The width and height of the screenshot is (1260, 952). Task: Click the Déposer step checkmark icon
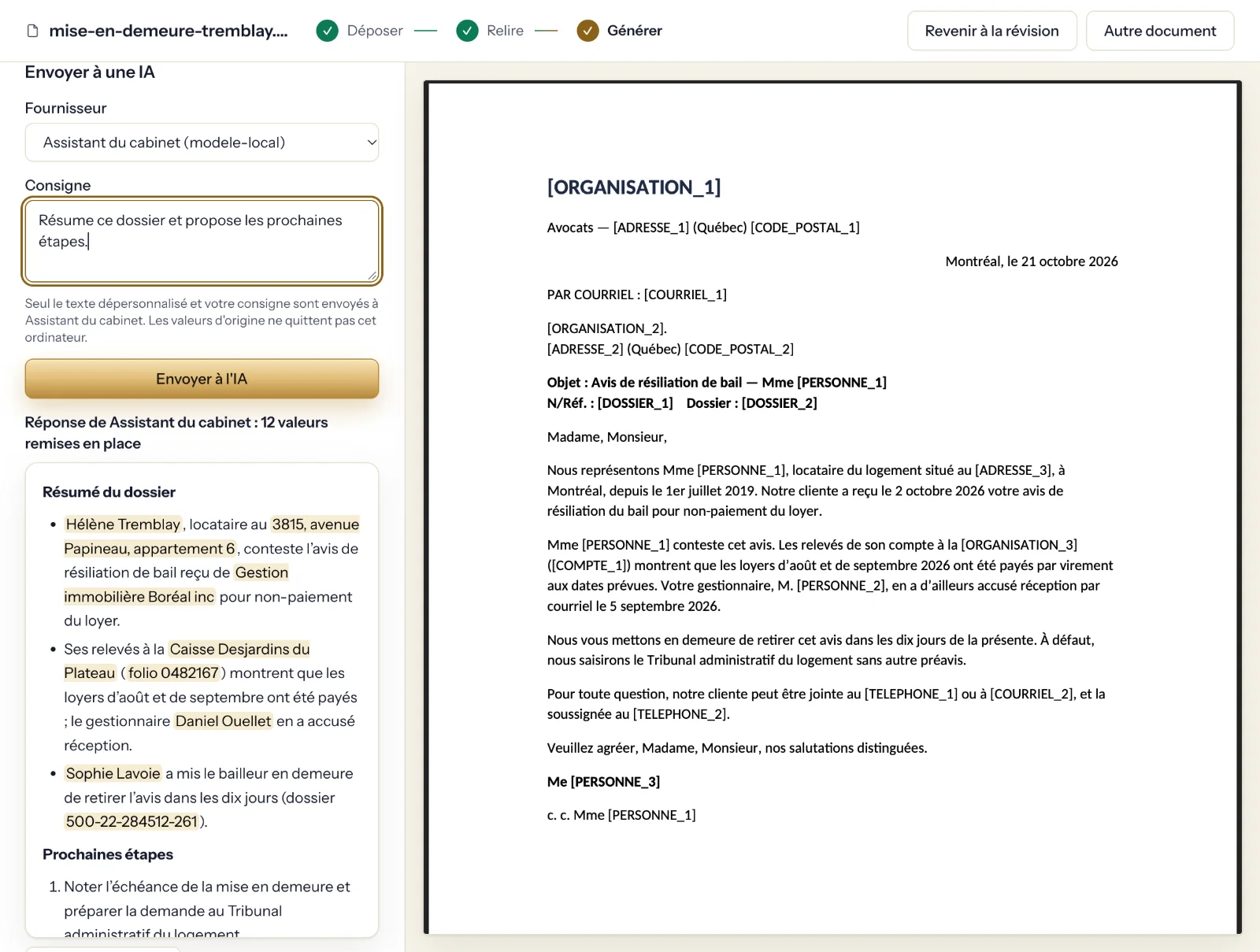[327, 31]
